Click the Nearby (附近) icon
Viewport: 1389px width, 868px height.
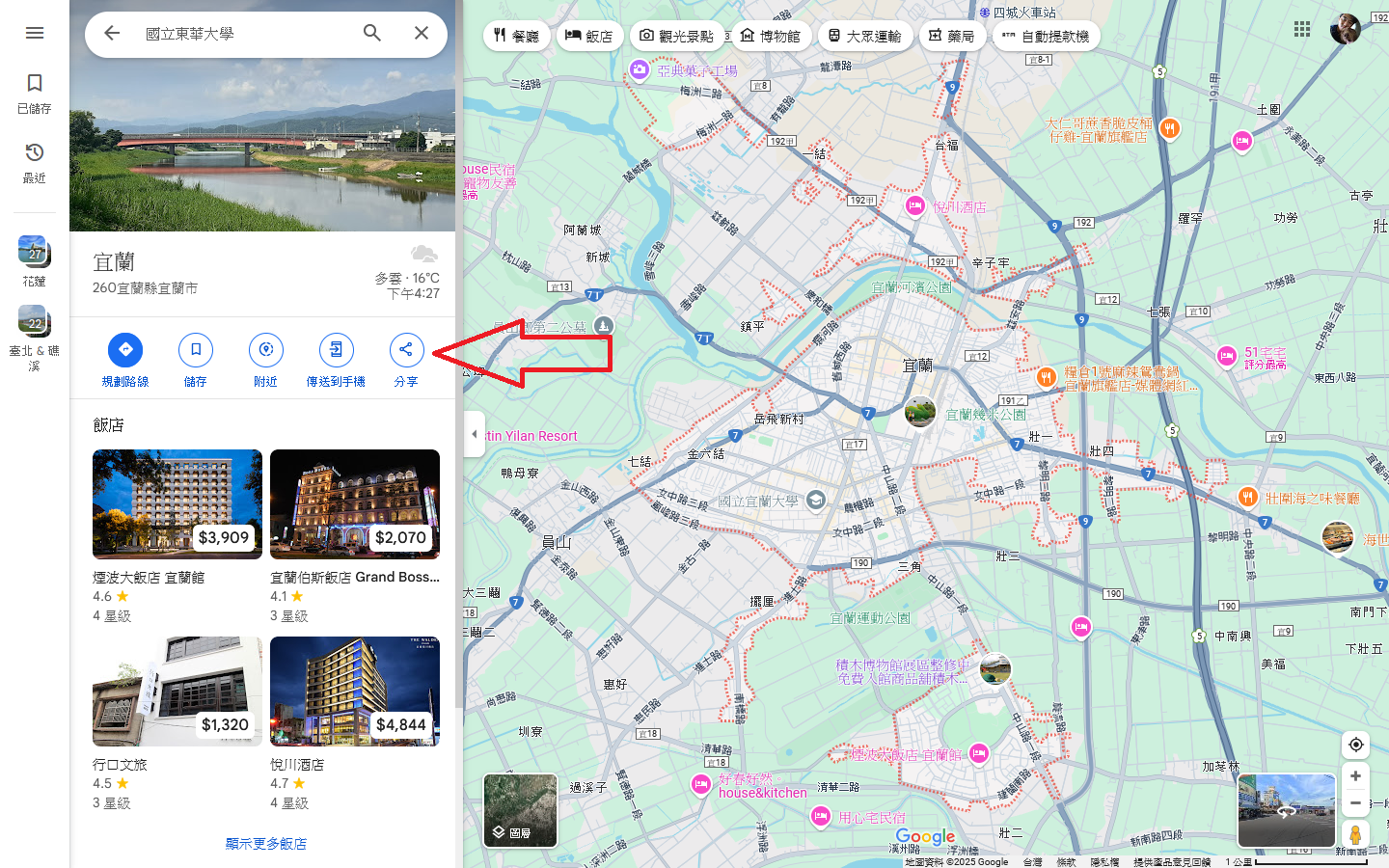(266, 350)
